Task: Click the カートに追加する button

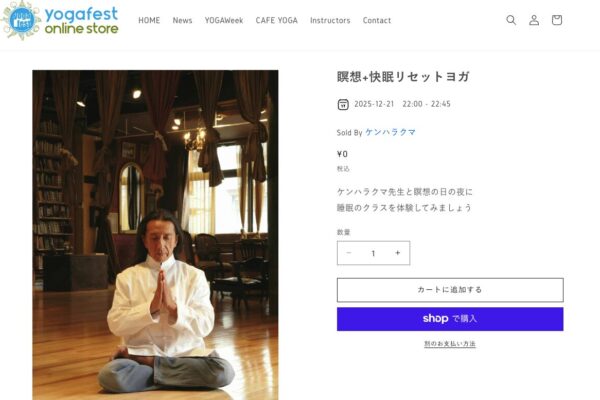Action: [x=450, y=290]
